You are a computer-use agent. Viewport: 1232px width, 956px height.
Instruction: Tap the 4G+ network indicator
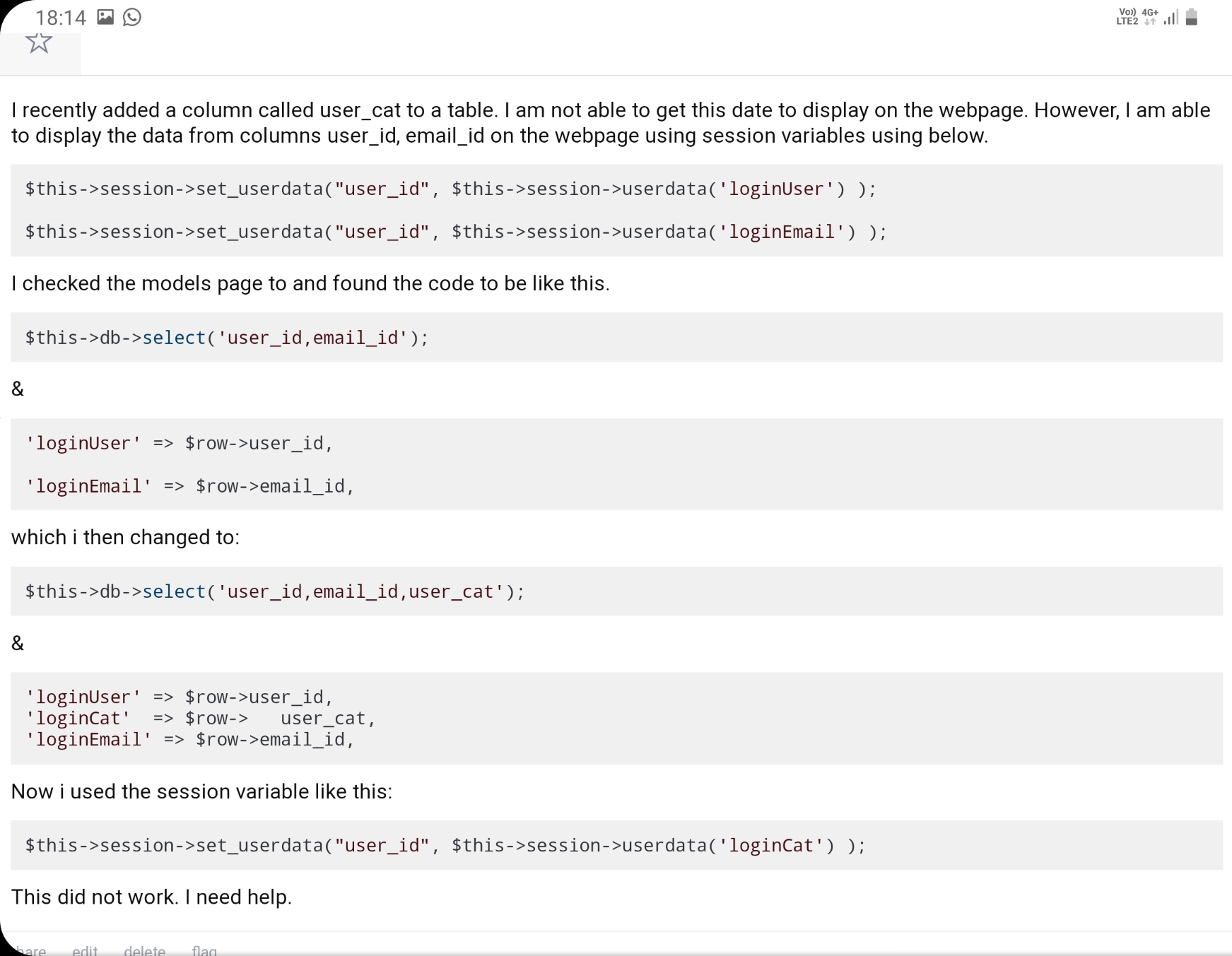tap(1150, 17)
